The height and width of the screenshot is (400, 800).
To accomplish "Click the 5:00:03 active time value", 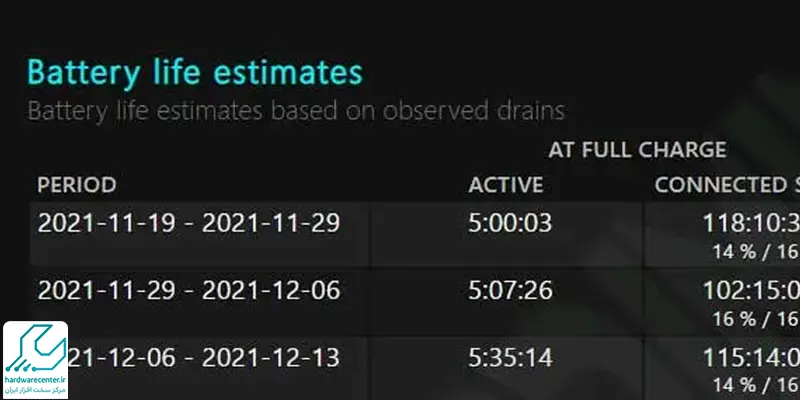I will click(510, 223).
